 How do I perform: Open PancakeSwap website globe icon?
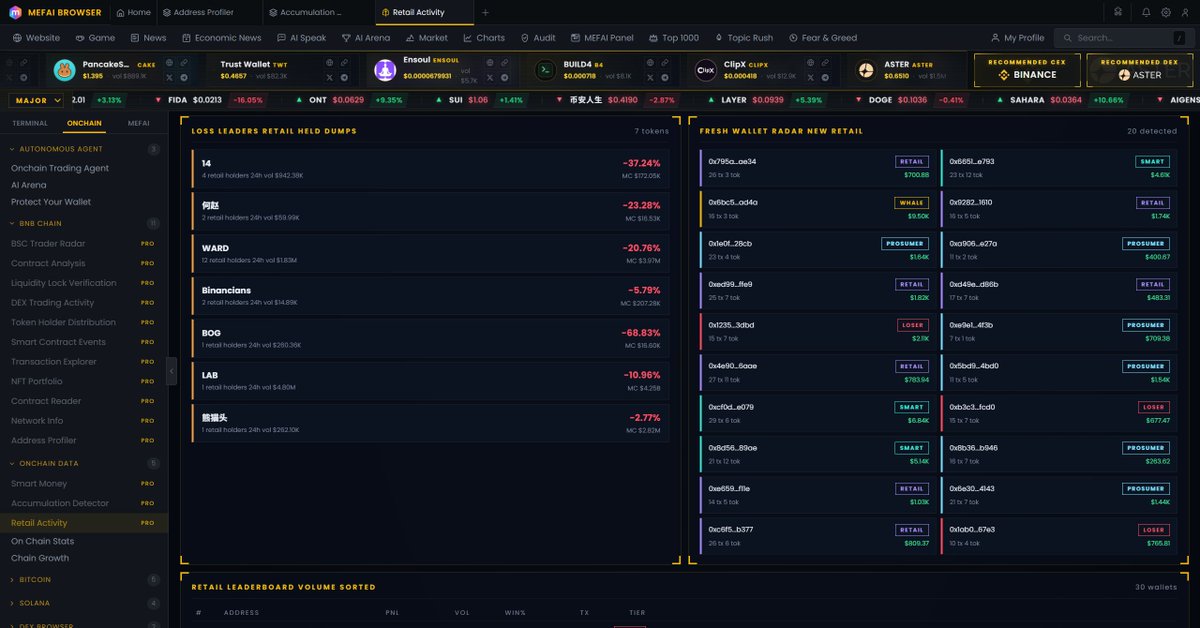click(x=169, y=62)
